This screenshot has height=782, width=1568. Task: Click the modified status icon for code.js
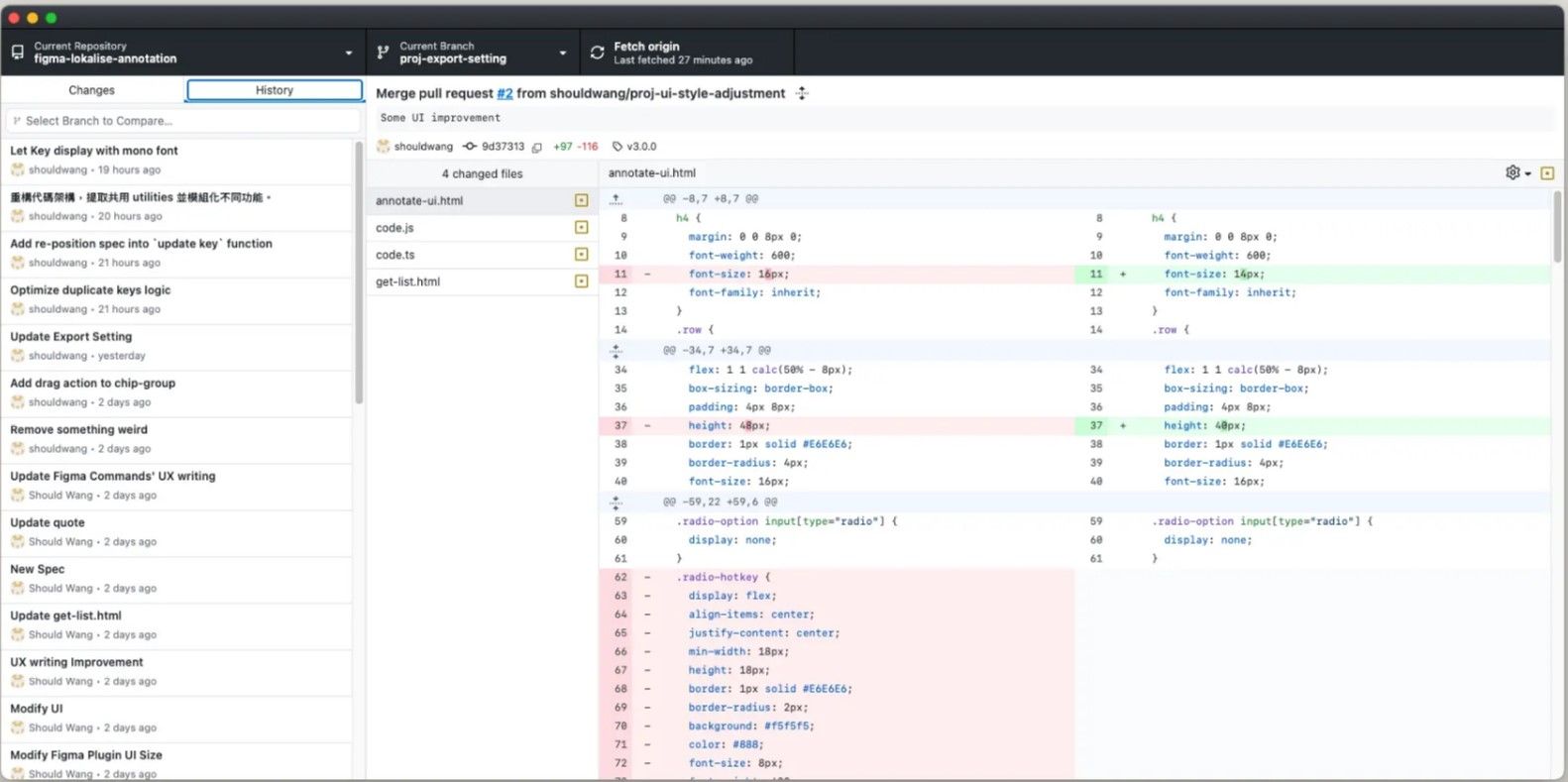pos(582,228)
